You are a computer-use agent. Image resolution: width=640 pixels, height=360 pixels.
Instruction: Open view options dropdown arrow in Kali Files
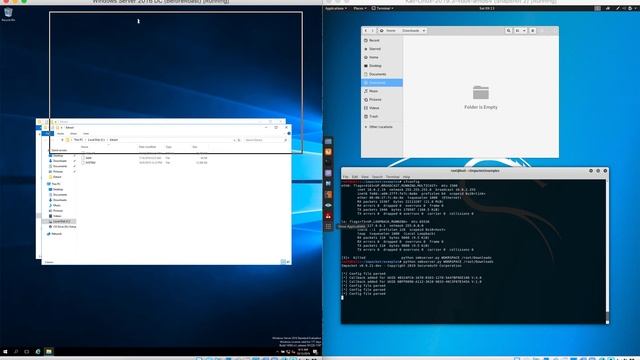point(524,31)
